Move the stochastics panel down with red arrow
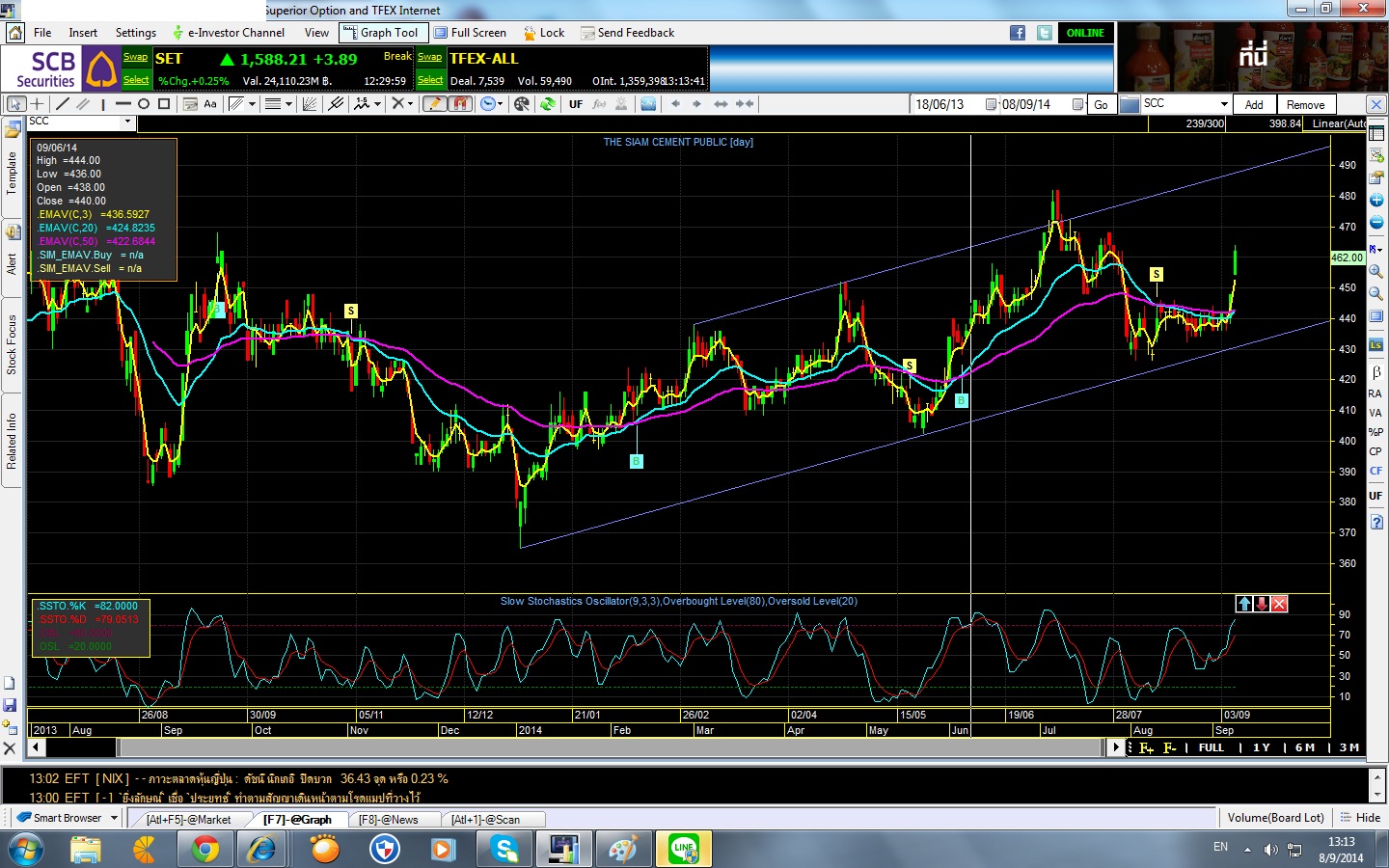Screen dimensions: 1389x868 (x=1262, y=604)
